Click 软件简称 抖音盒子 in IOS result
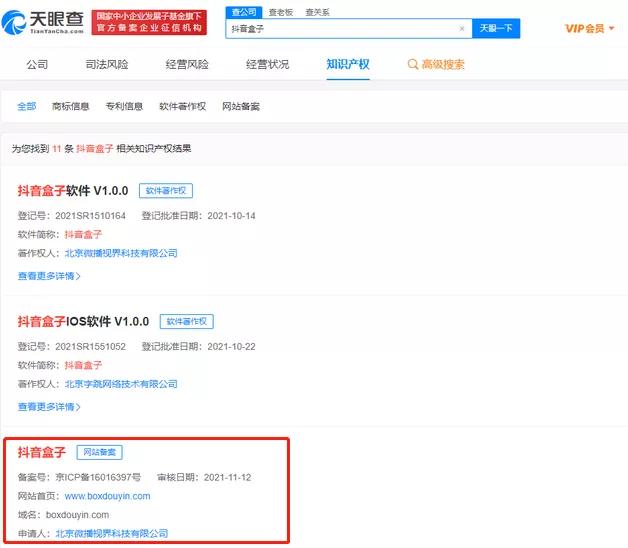The image size is (628, 548). 83,365
